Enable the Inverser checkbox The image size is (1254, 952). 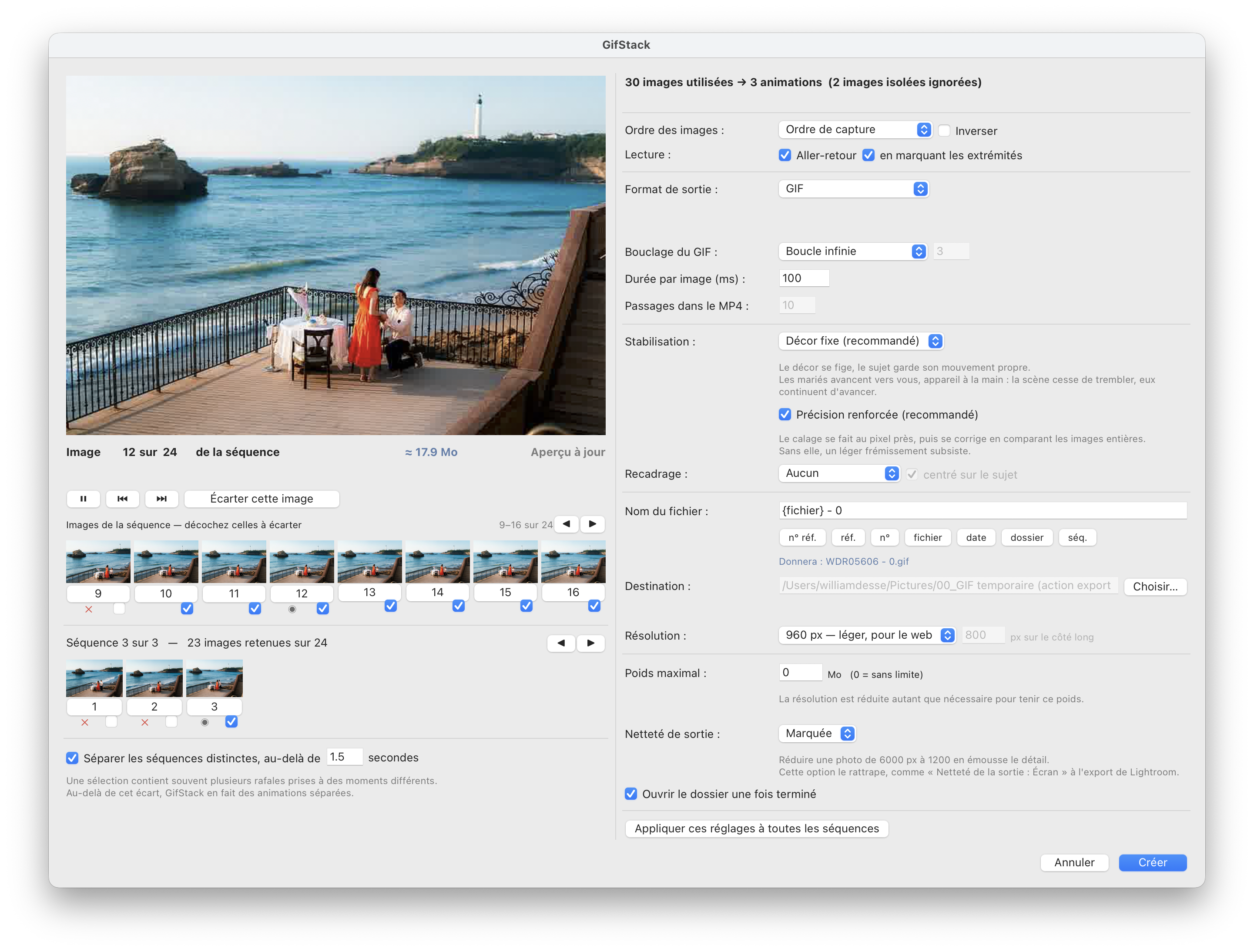coord(944,131)
